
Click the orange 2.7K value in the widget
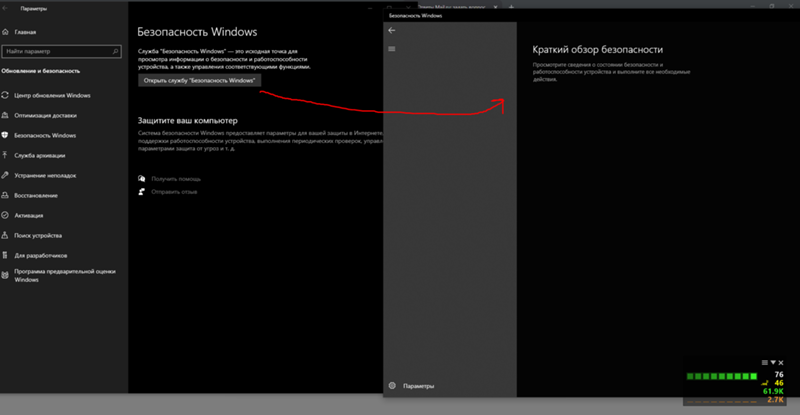click(775, 399)
